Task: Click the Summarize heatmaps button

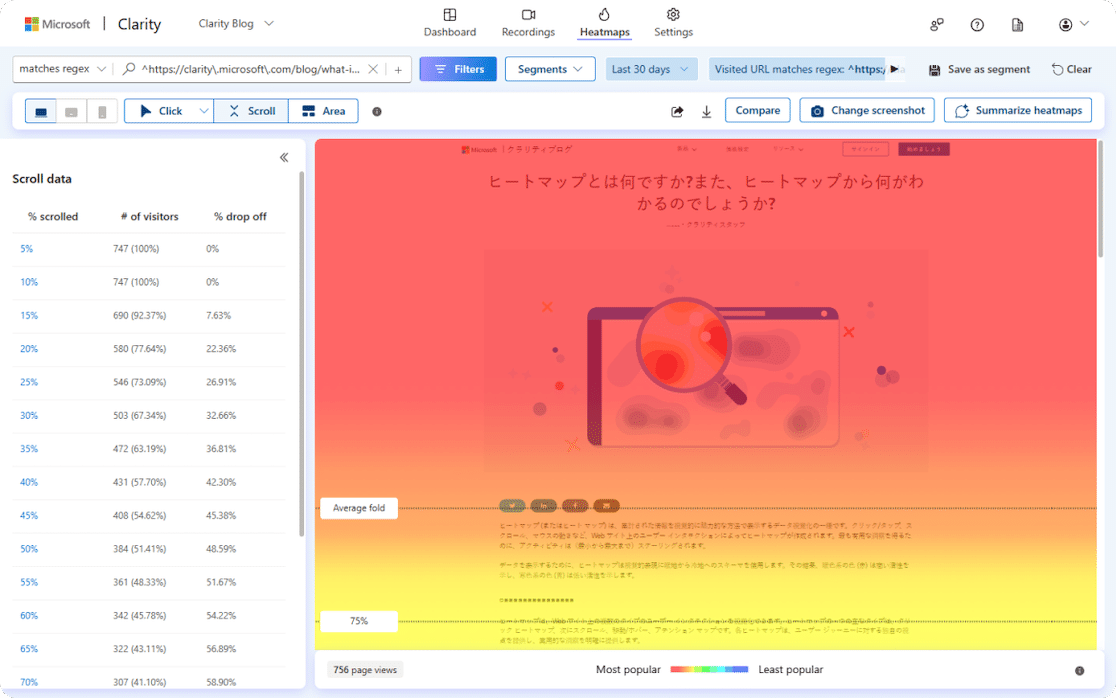Action: (1018, 110)
